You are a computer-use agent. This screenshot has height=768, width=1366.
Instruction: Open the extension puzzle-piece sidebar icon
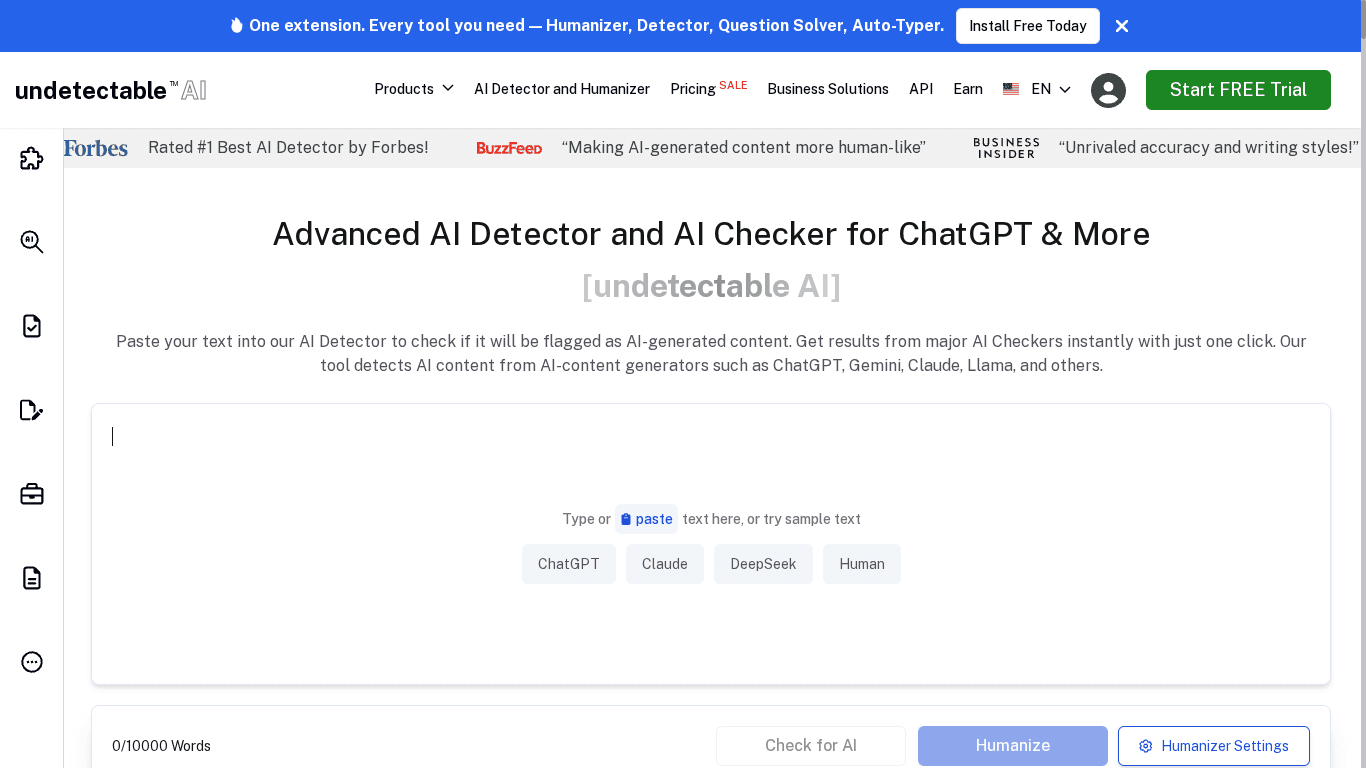pyautogui.click(x=32, y=158)
